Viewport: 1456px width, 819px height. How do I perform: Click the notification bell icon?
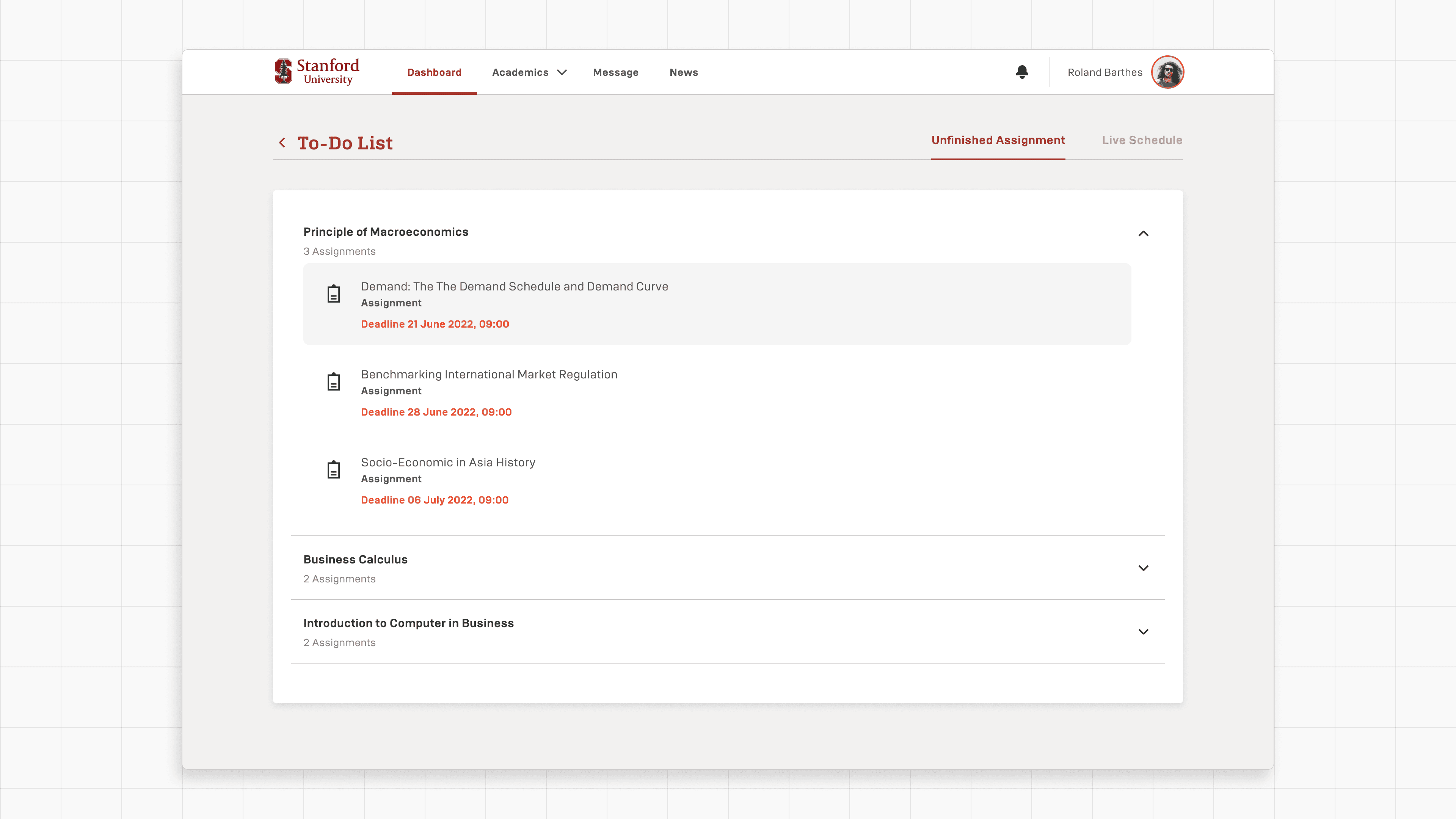click(1021, 72)
